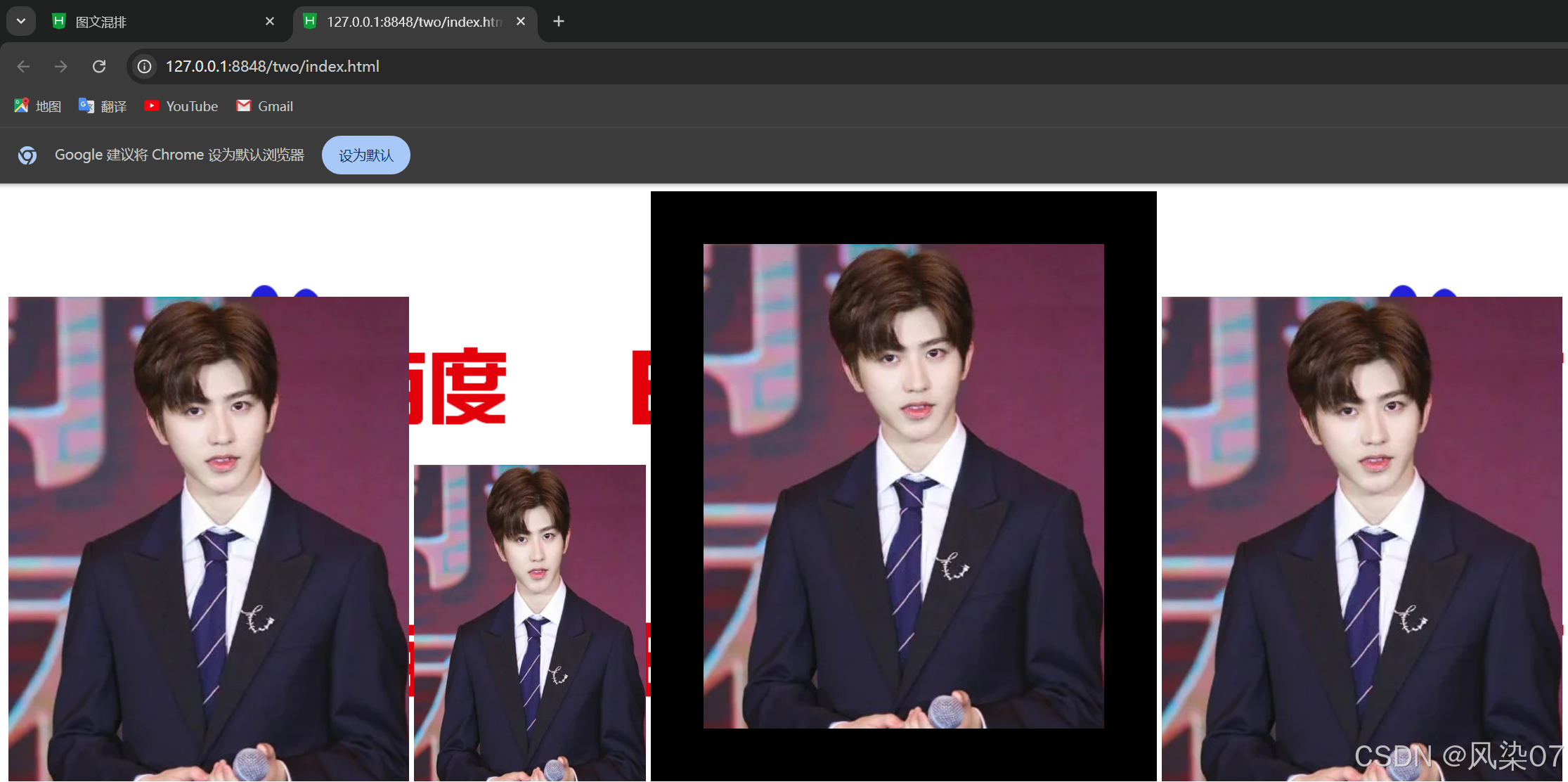
Task: Open the Gmail bookmark
Action: (265, 106)
